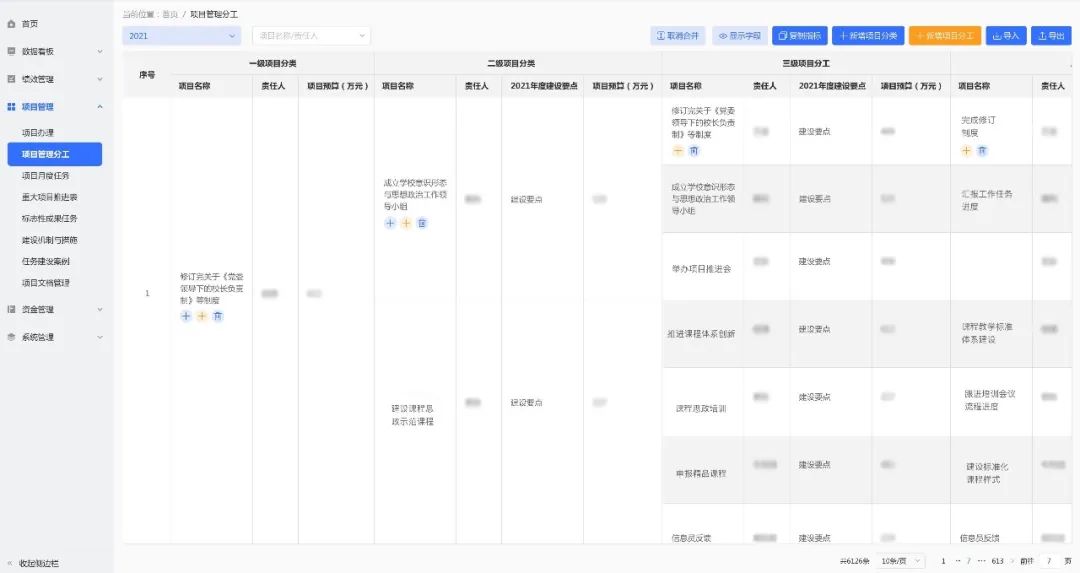The width and height of the screenshot is (1080, 573).
Task: Click the delete trash icon in the first-level project cell
Action: click(x=218, y=316)
